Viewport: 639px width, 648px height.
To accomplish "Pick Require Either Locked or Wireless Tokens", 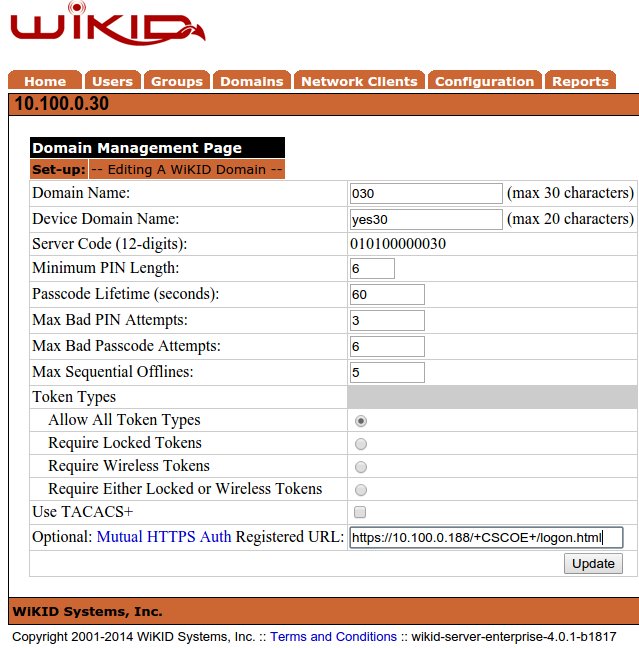I will pyautogui.click(x=361, y=490).
